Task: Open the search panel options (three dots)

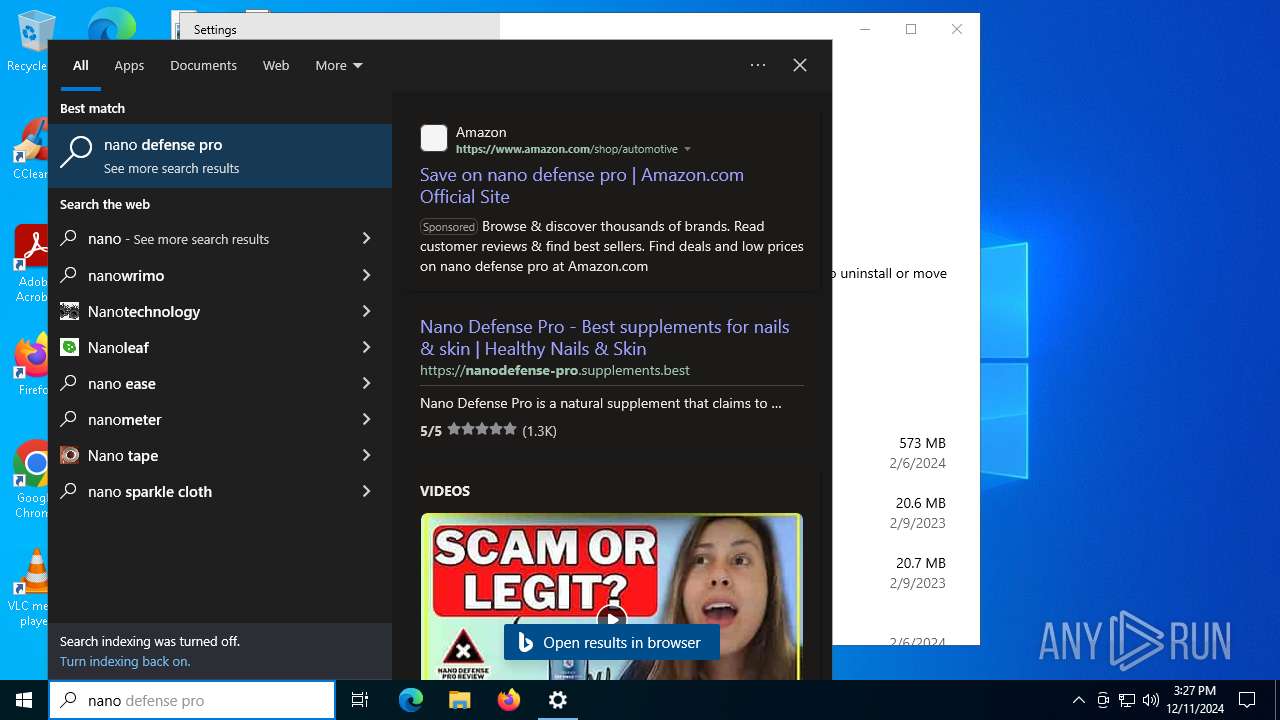Action: click(758, 65)
